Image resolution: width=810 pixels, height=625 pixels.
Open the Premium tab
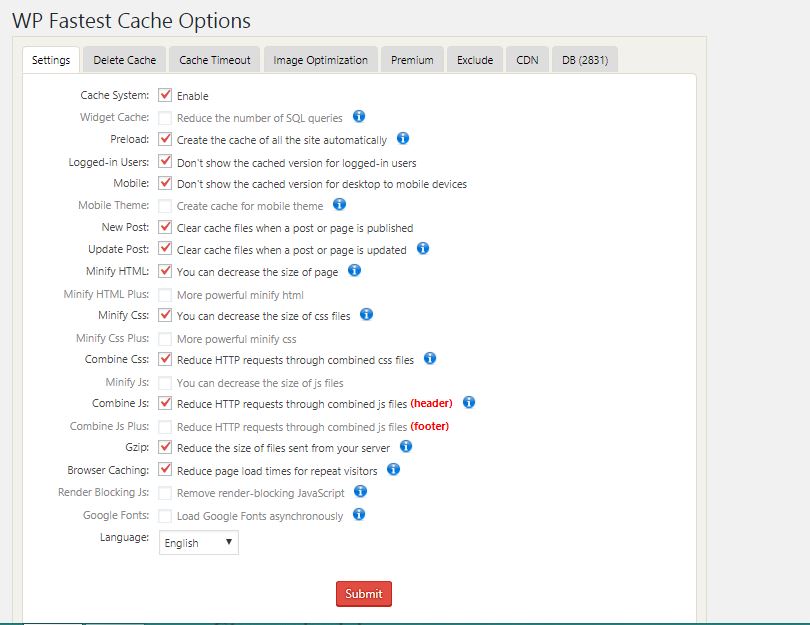point(412,60)
